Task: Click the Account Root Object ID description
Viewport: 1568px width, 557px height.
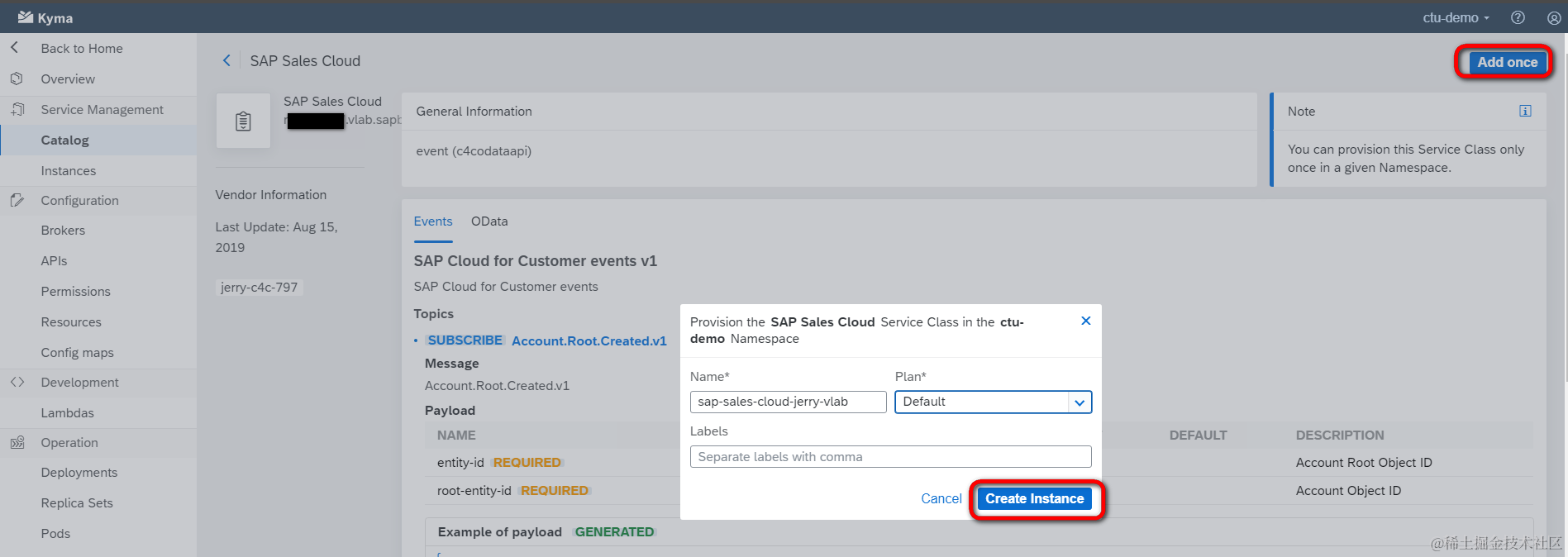Action: [x=1364, y=463]
